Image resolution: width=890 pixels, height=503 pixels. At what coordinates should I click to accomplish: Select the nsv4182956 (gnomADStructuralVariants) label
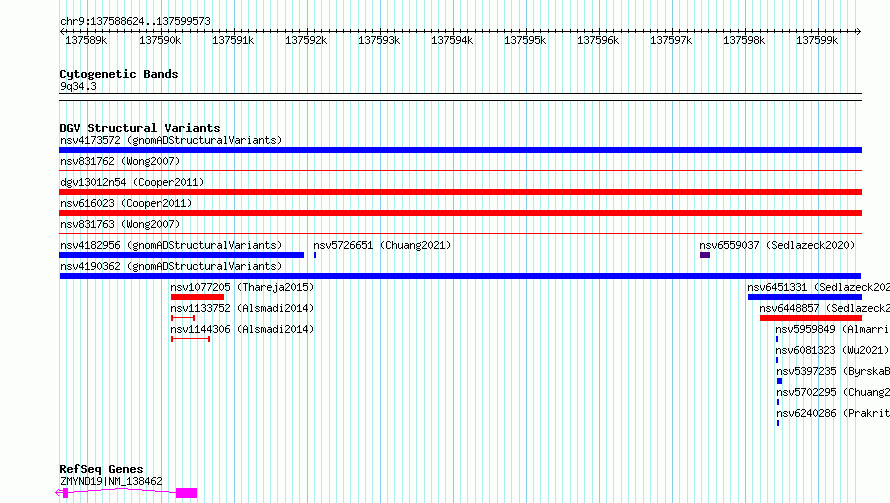(x=171, y=245)
